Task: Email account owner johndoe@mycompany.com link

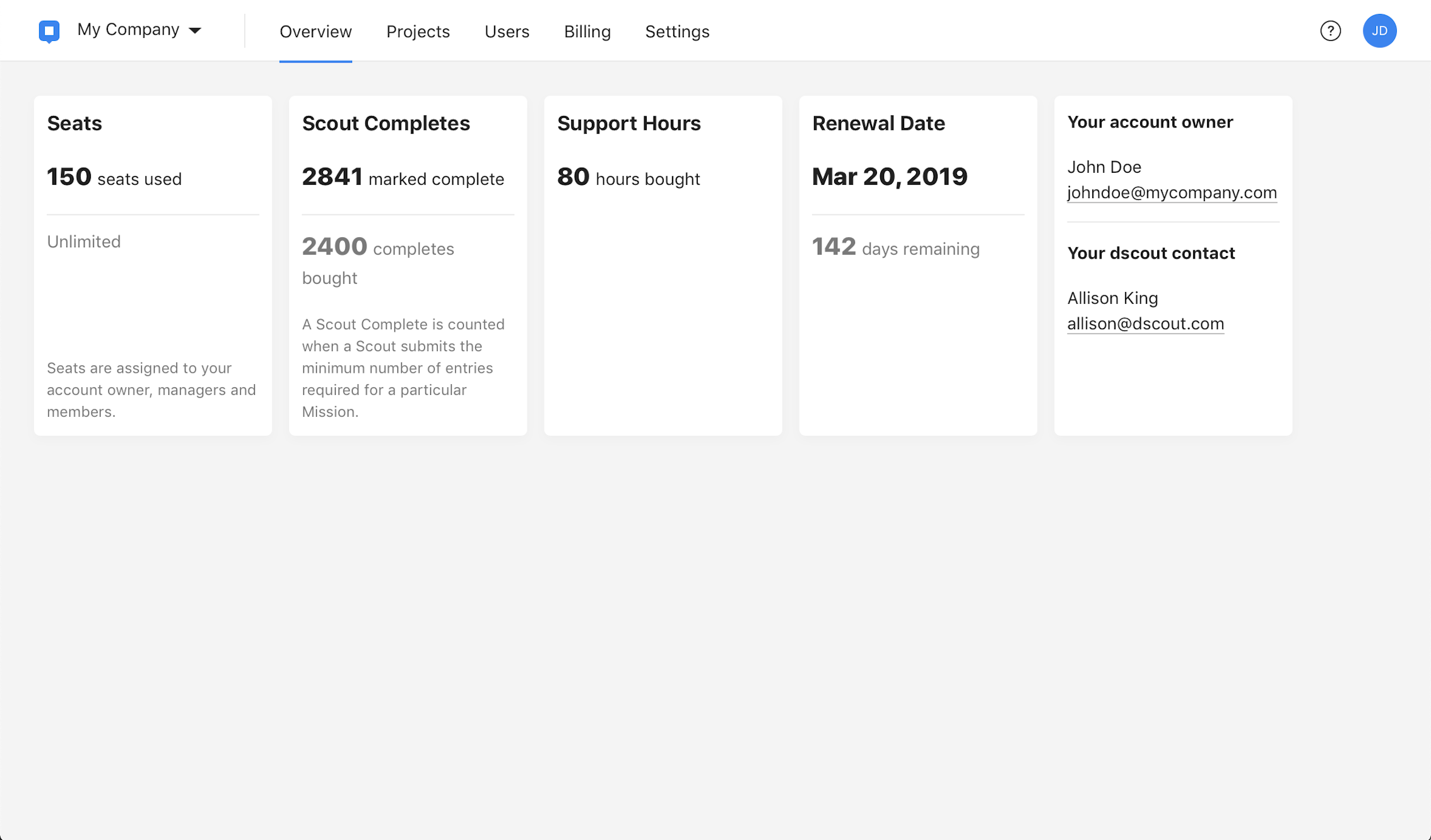Action: [x=1172, y=192]
